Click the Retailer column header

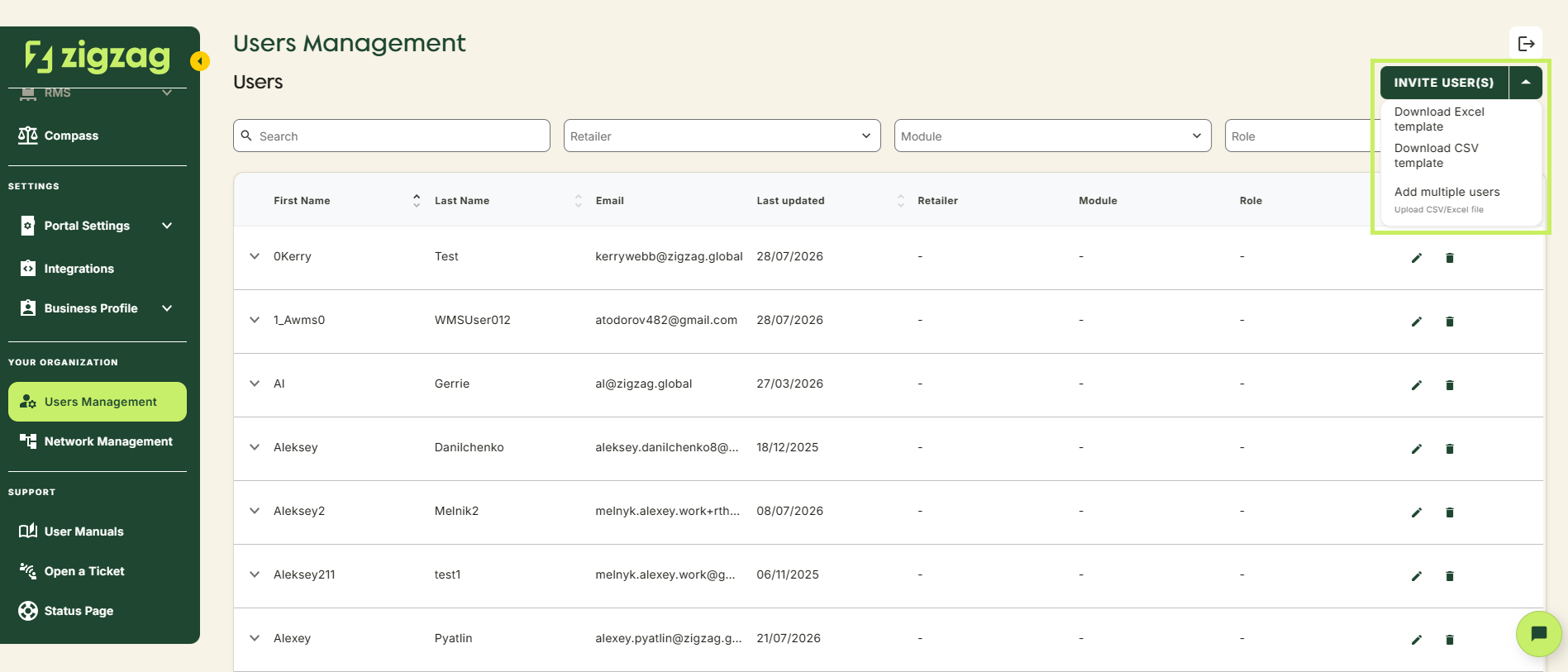click(x=937, y=201)
